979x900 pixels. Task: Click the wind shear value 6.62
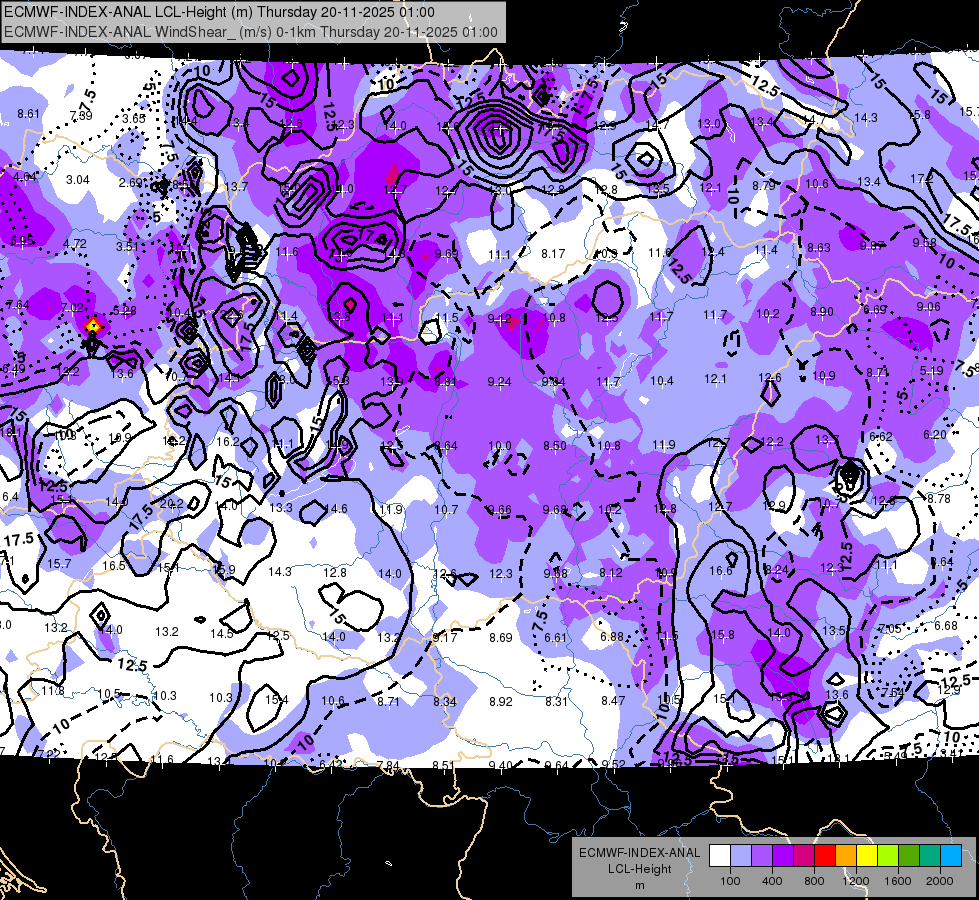(880, 437)
